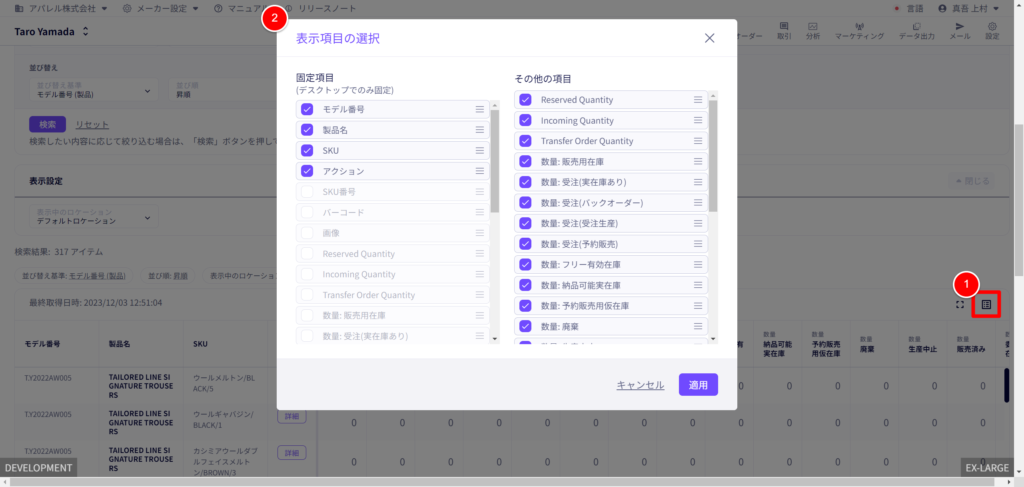Viewport: 1024px width, 487px height.
Task: Grab the drag handle of モデル番号 row
Action: [480, 109]
